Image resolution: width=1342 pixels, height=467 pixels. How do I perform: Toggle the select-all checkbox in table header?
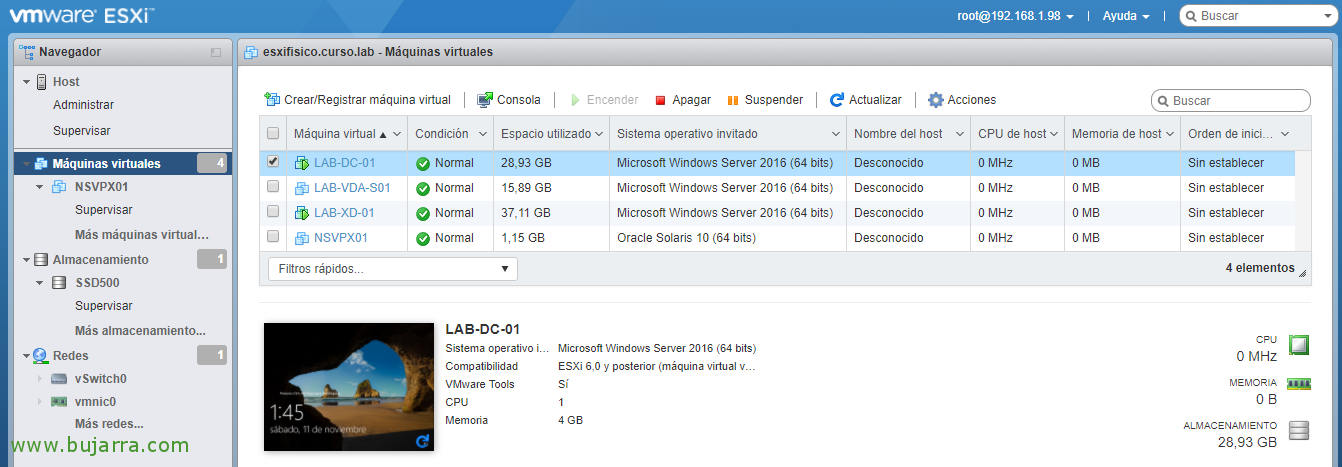click(273, 133)
